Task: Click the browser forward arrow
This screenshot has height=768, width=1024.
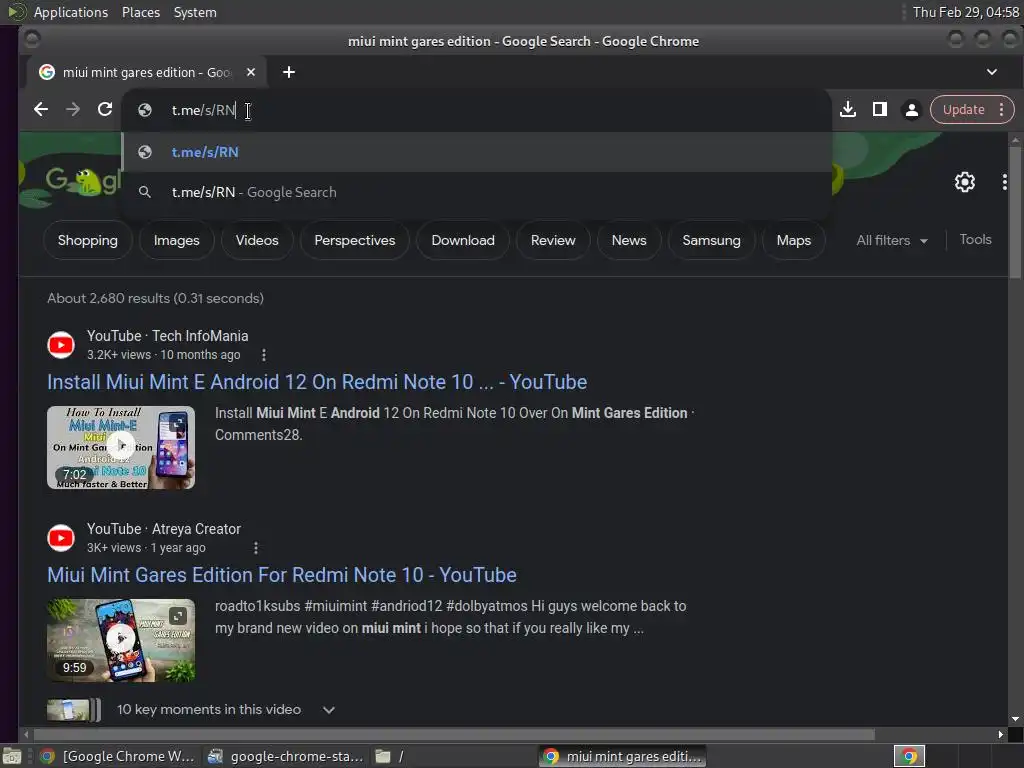Action: 73,110
